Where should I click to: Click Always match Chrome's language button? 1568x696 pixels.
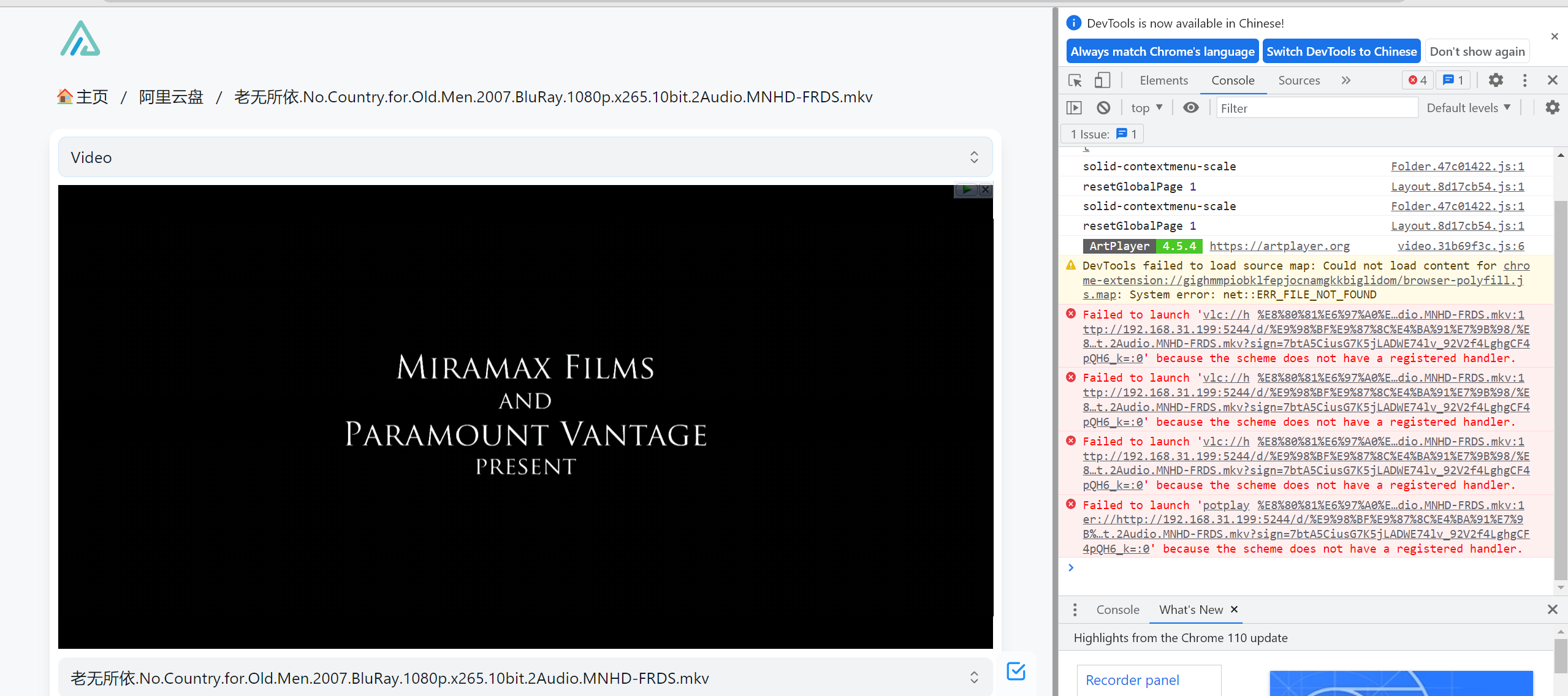point(1162,51)
